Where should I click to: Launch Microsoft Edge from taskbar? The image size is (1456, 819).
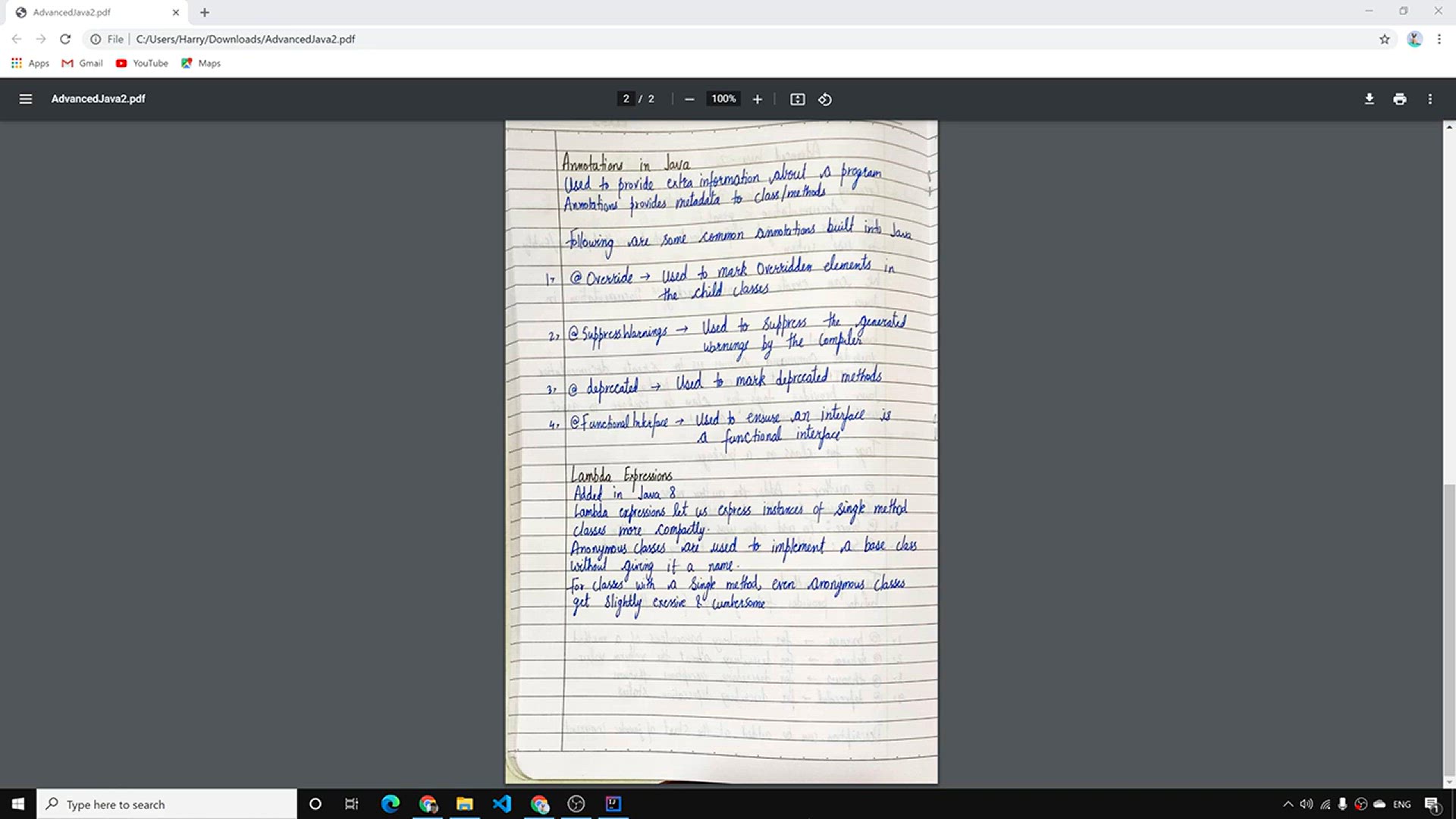391,804
